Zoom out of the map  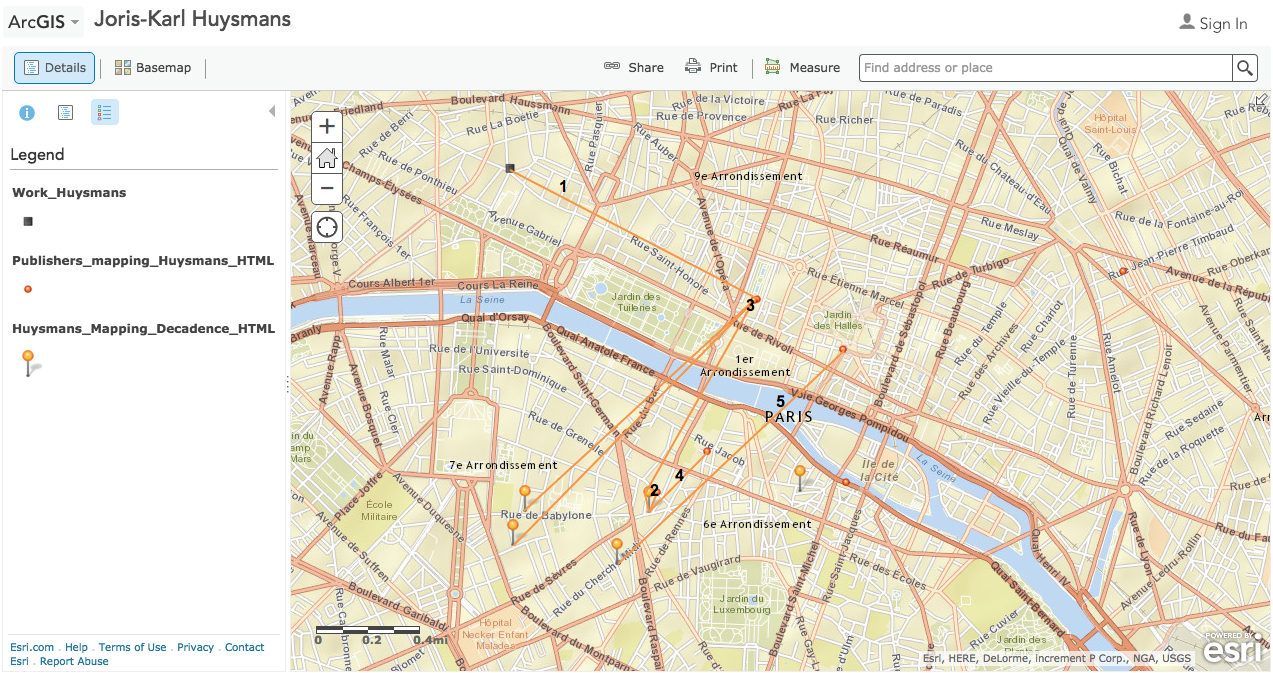click(x=327, y=188)
